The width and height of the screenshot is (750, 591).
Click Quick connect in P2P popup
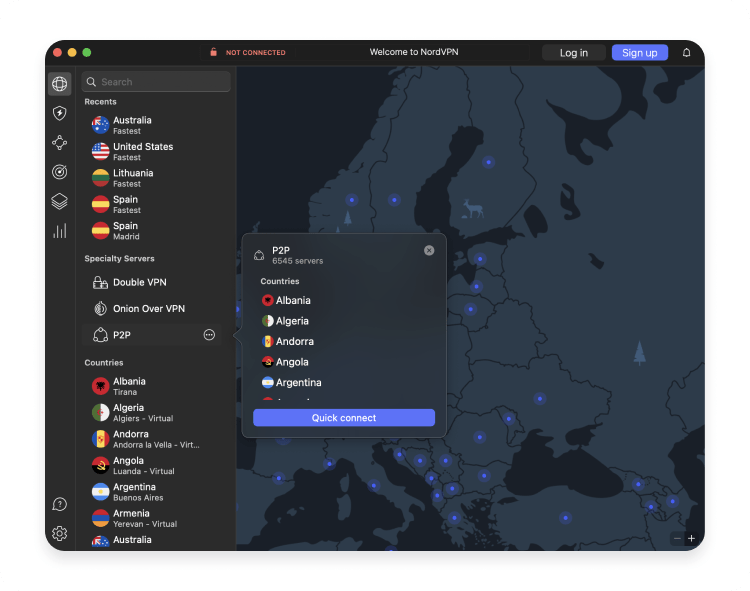[344, 417]
